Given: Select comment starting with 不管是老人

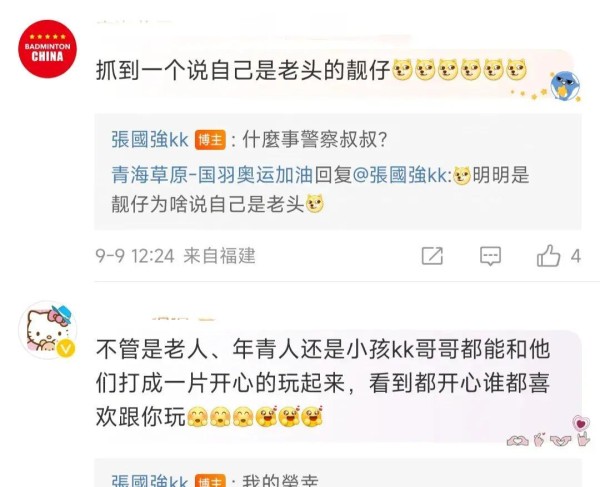Looking at the screenshot, I should [323, 383].
